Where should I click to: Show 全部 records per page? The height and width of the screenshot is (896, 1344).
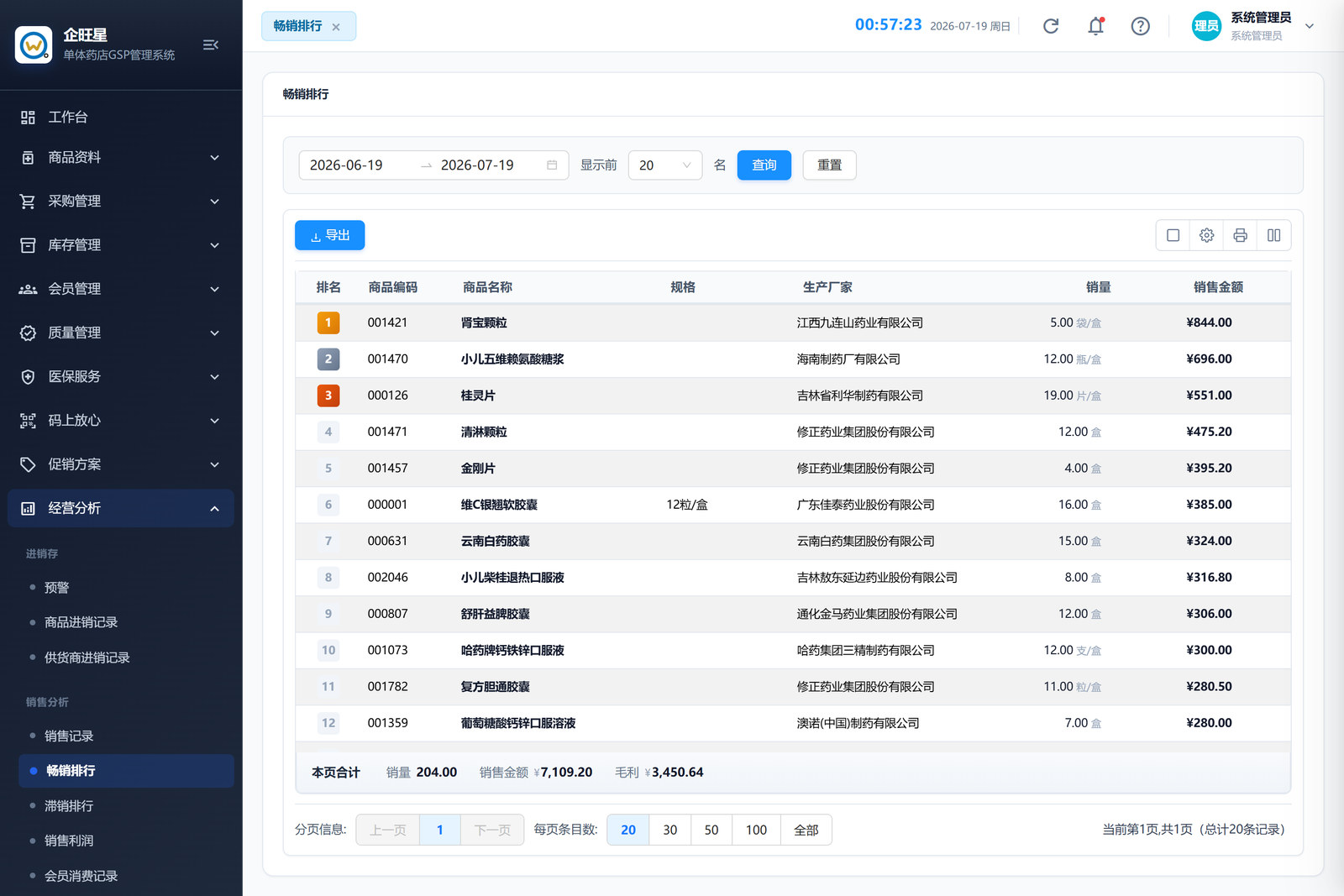click(x=806, y=830)
